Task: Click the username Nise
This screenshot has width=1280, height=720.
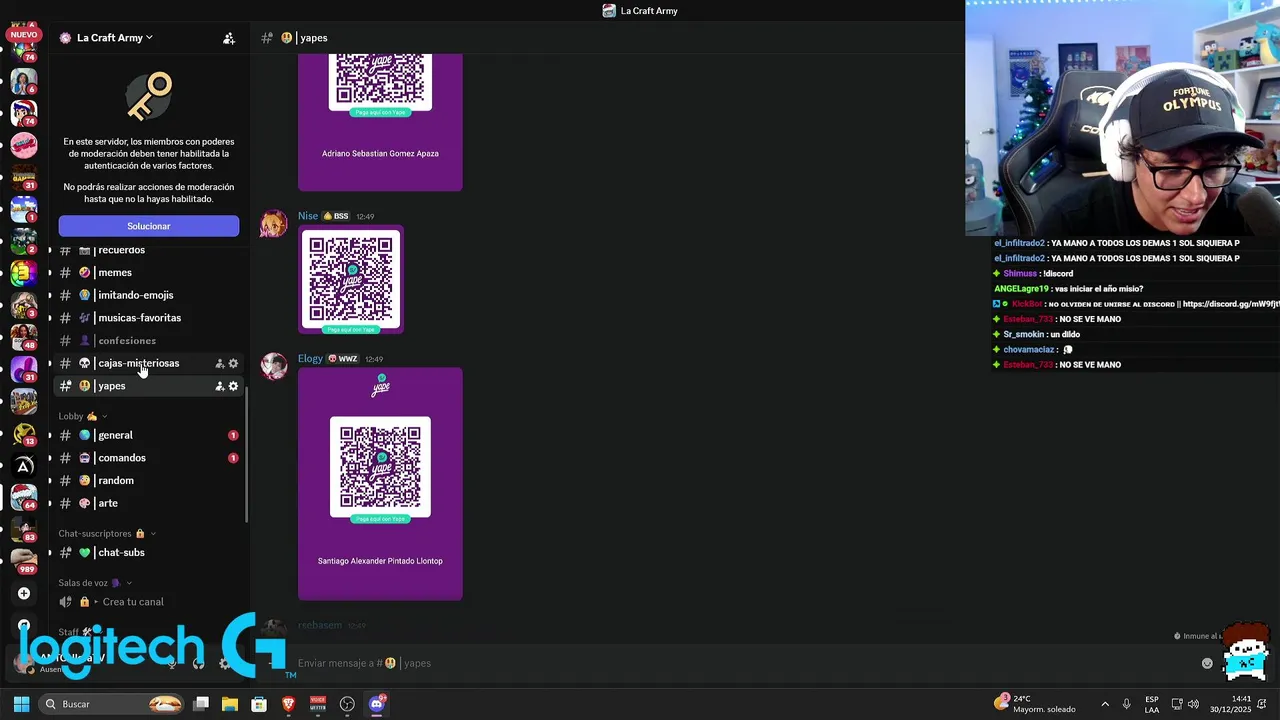Action: (308, 216)
